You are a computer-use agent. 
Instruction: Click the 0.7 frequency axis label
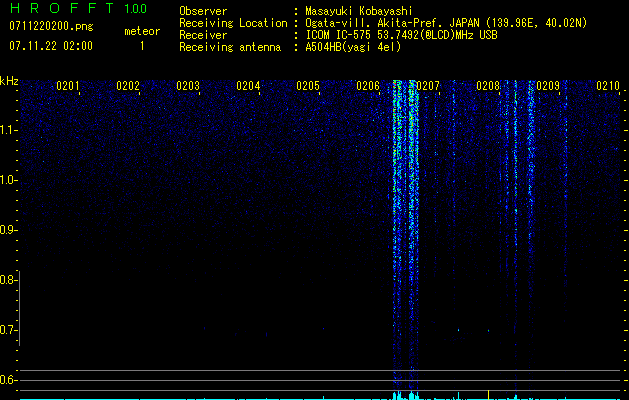tap(7, 330)
